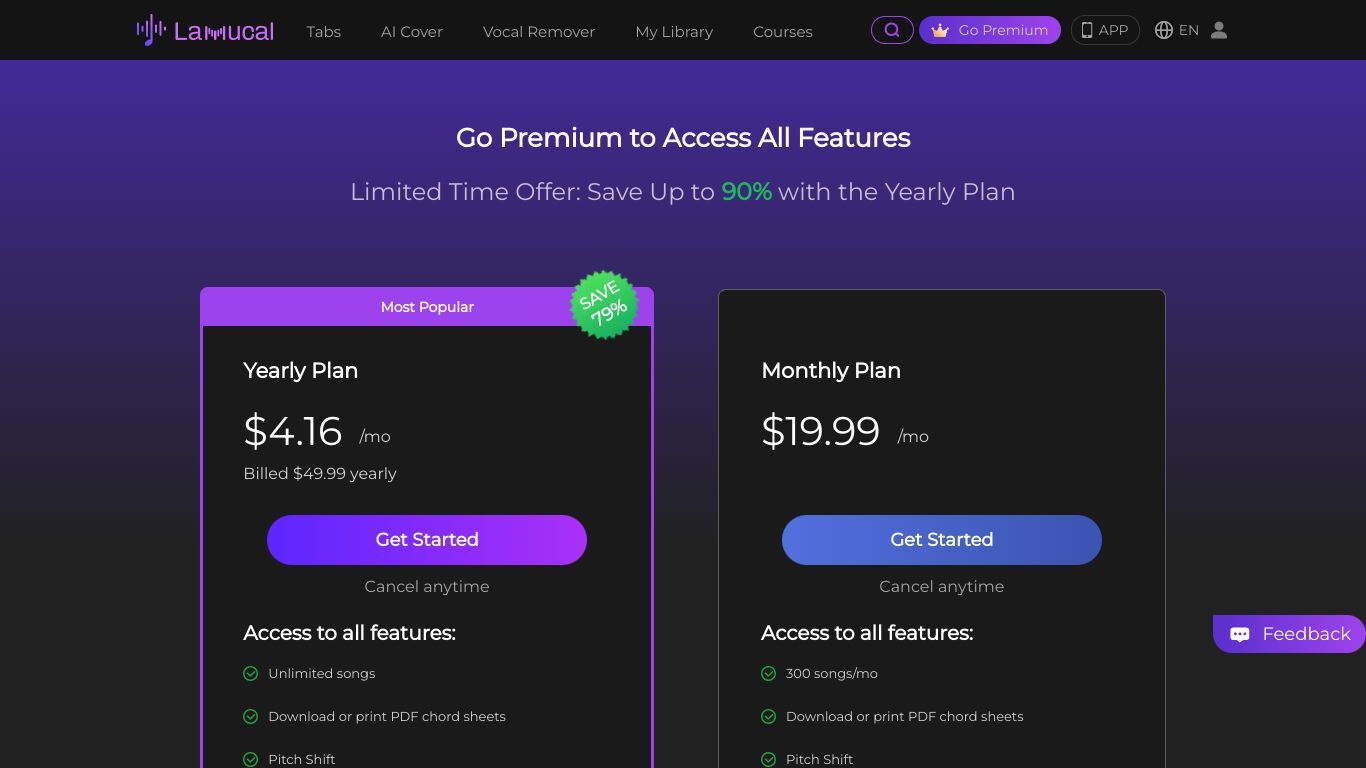Open the user profile icon

[1218, 30]
